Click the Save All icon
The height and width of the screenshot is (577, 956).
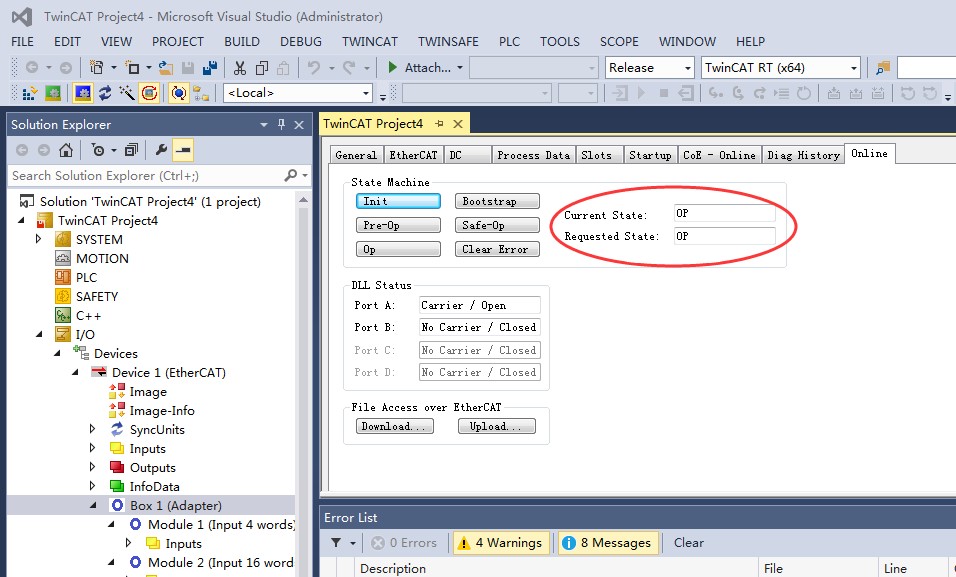point(210,67)
